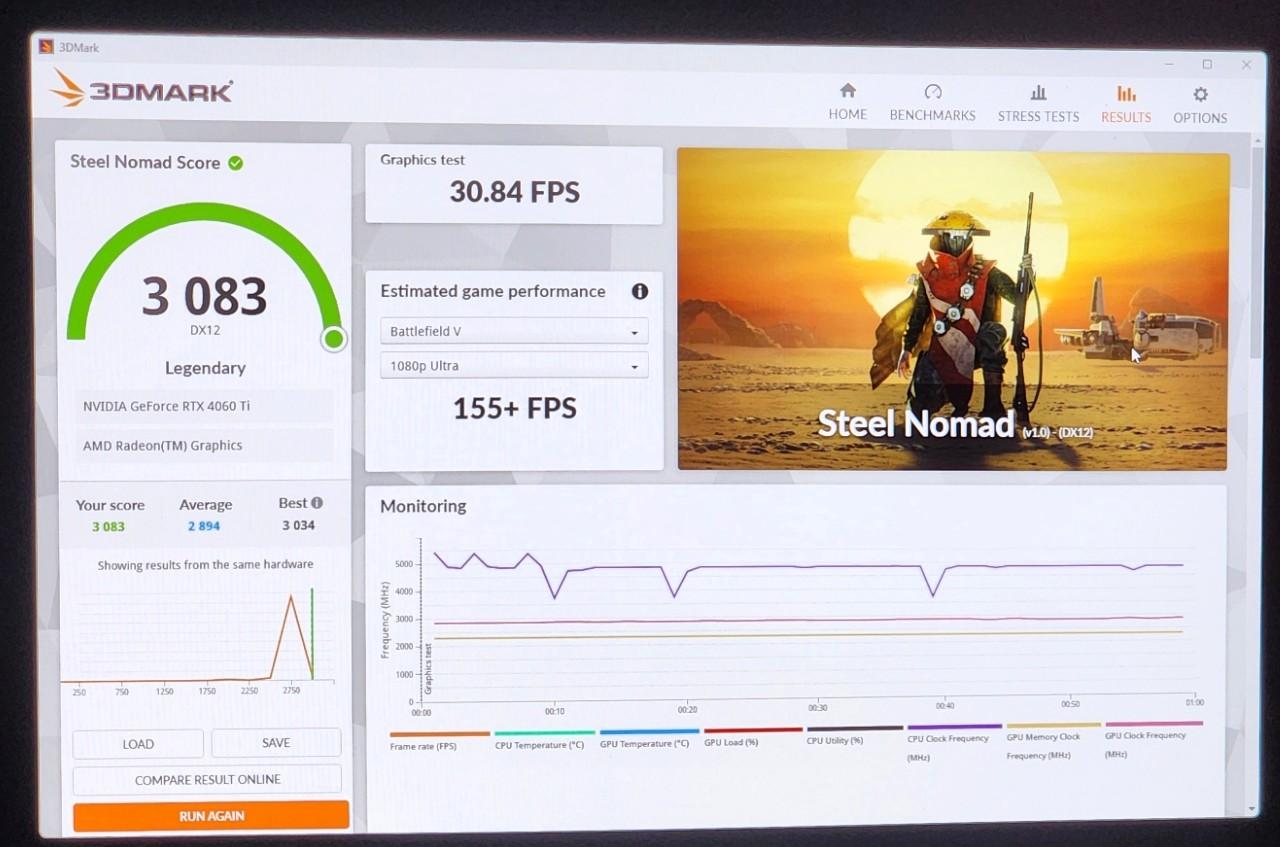Click the info icon beside Estimated game performance
The width and height of the screenshot is (1280, 847).
pyautogui.click(x=640, y=291)
